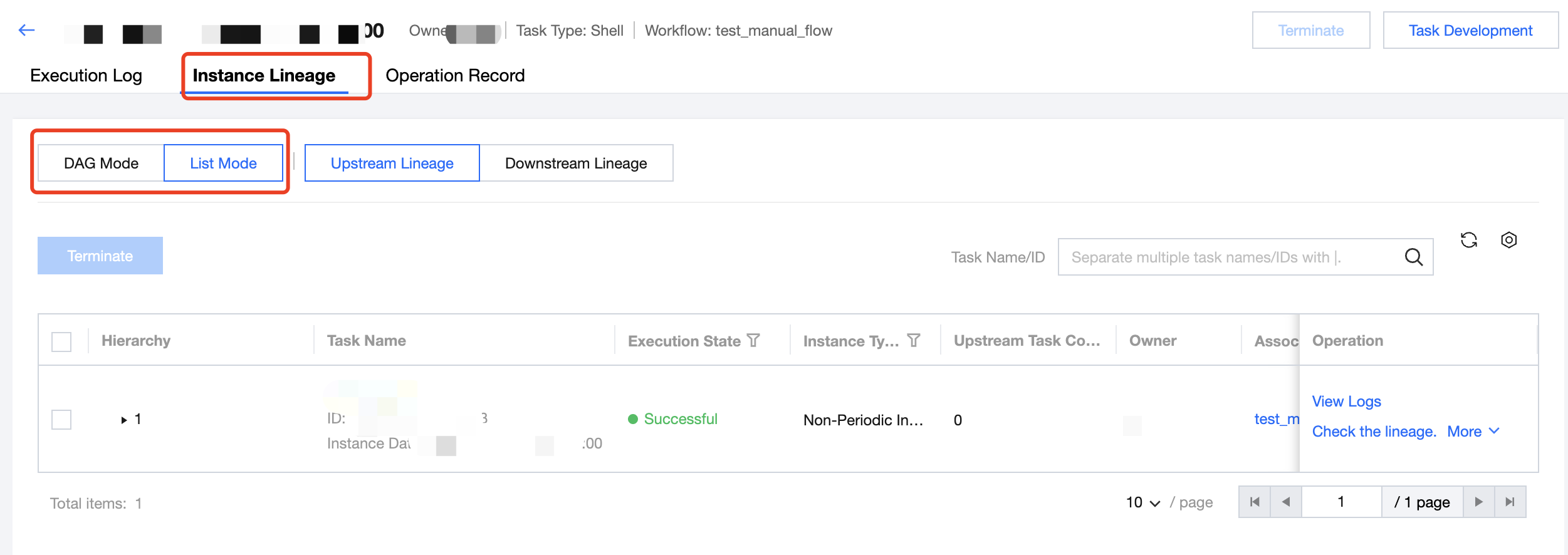Go to the first page
This screenshot has width=1568, height=555.
(1255, 502)
